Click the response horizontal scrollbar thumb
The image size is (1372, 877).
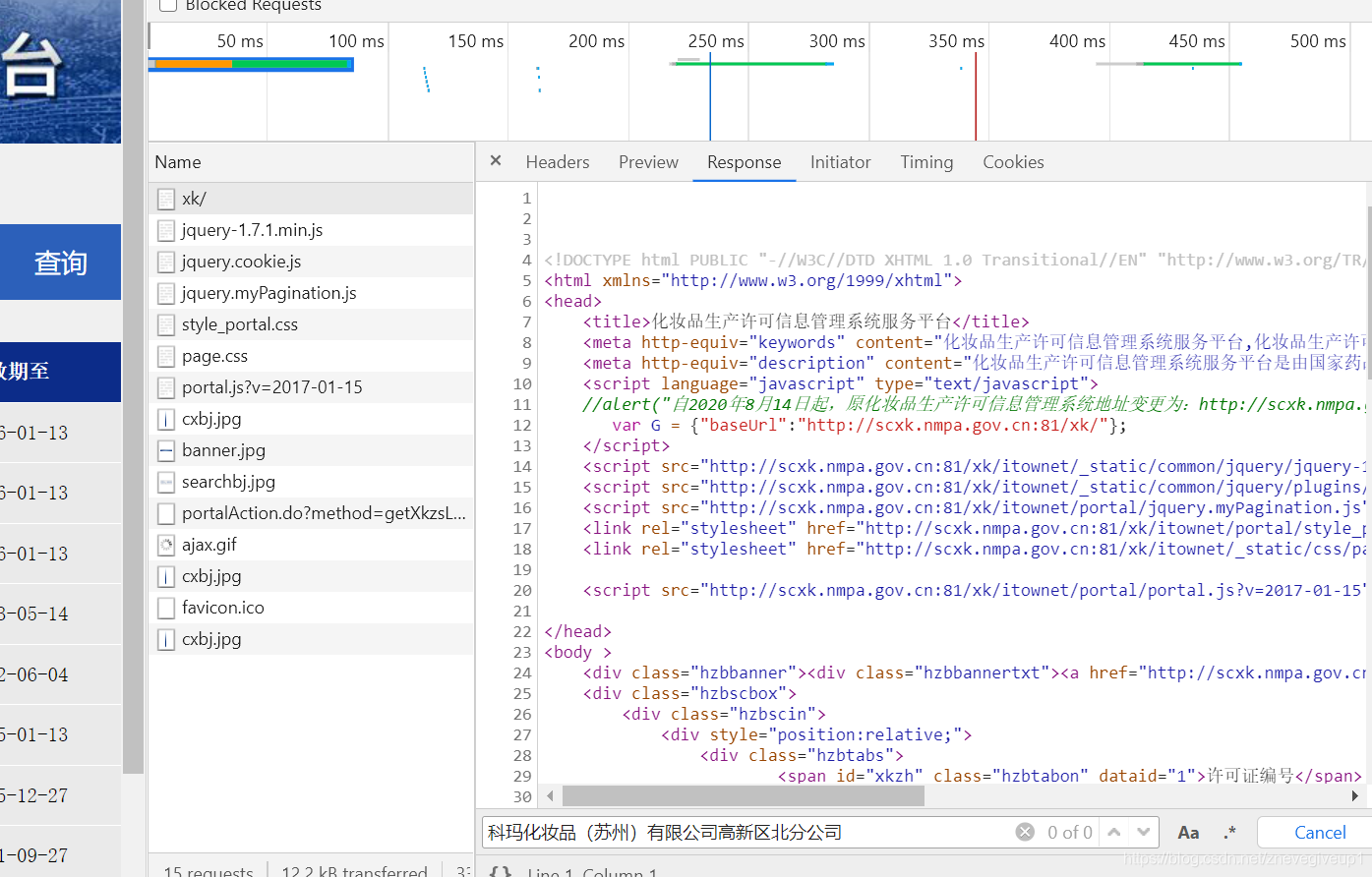click(x=744, y=795)
